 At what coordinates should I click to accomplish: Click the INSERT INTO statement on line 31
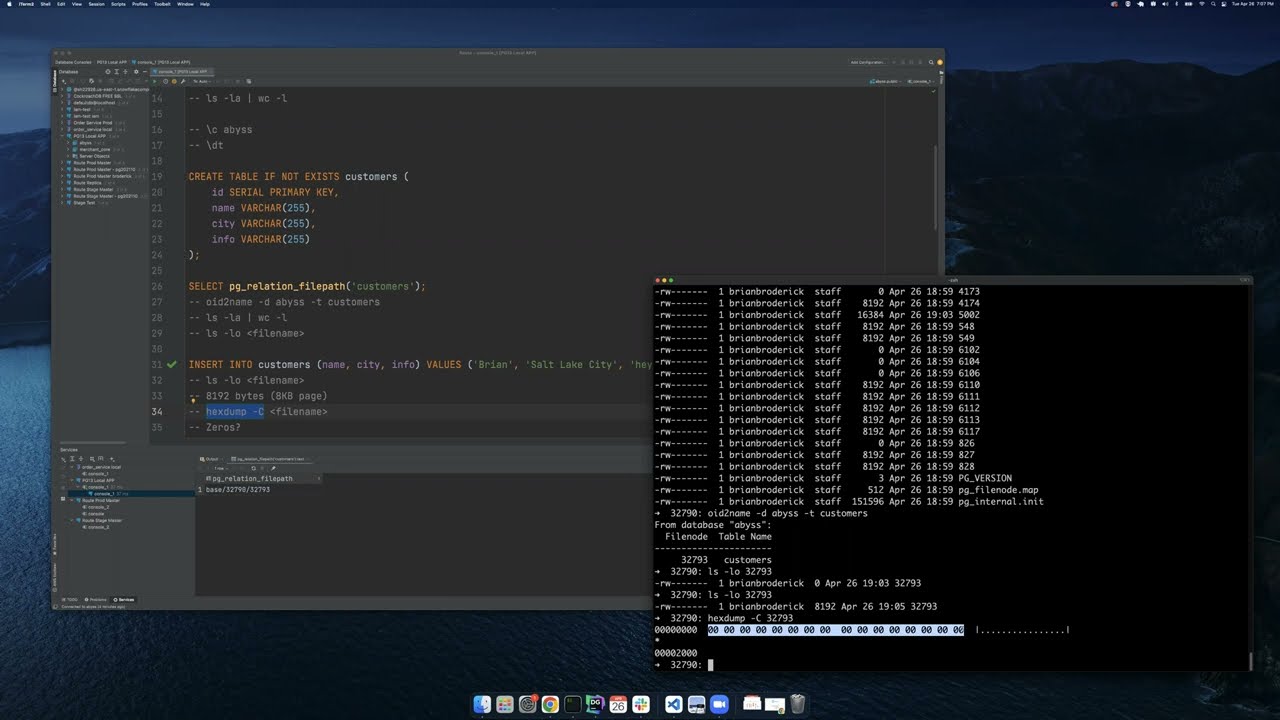click(x=420, y=365)
